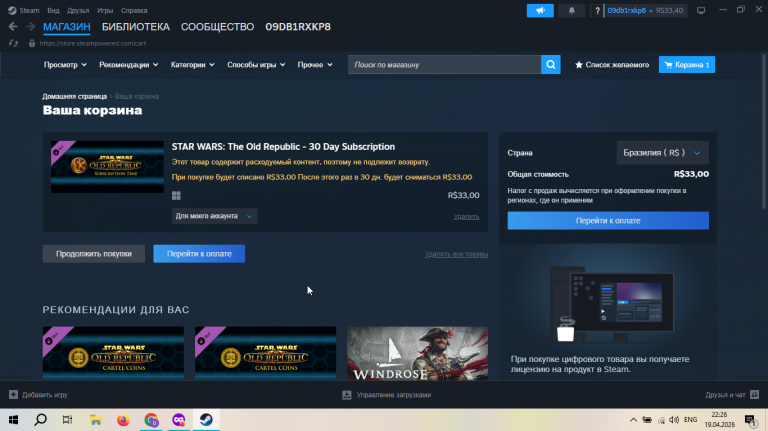Click the magnifier search button

point(551,65)
